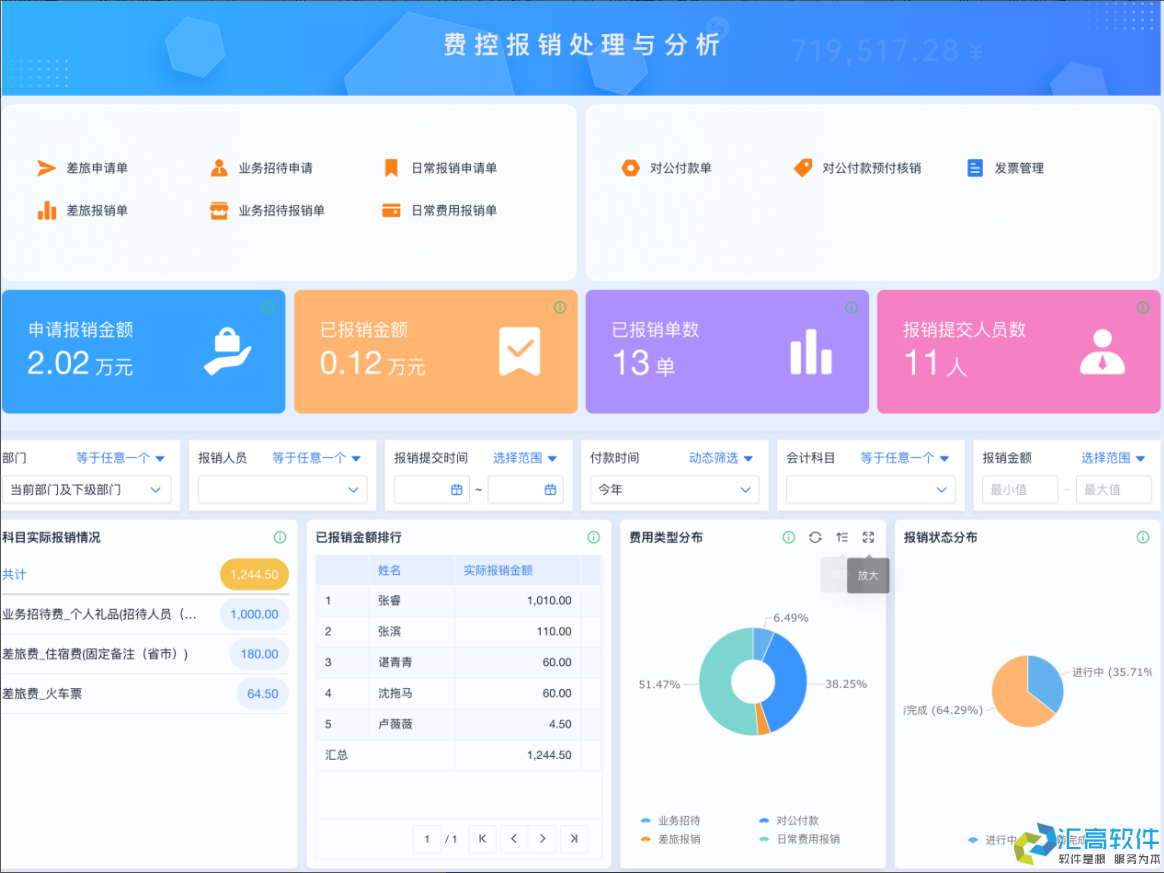Image resolution: width=1164 pixels, height=873 pixels.
Task: Open 差旅申请单 via its arrow icon
Action: pyautogui.click(x=46, y=167)
